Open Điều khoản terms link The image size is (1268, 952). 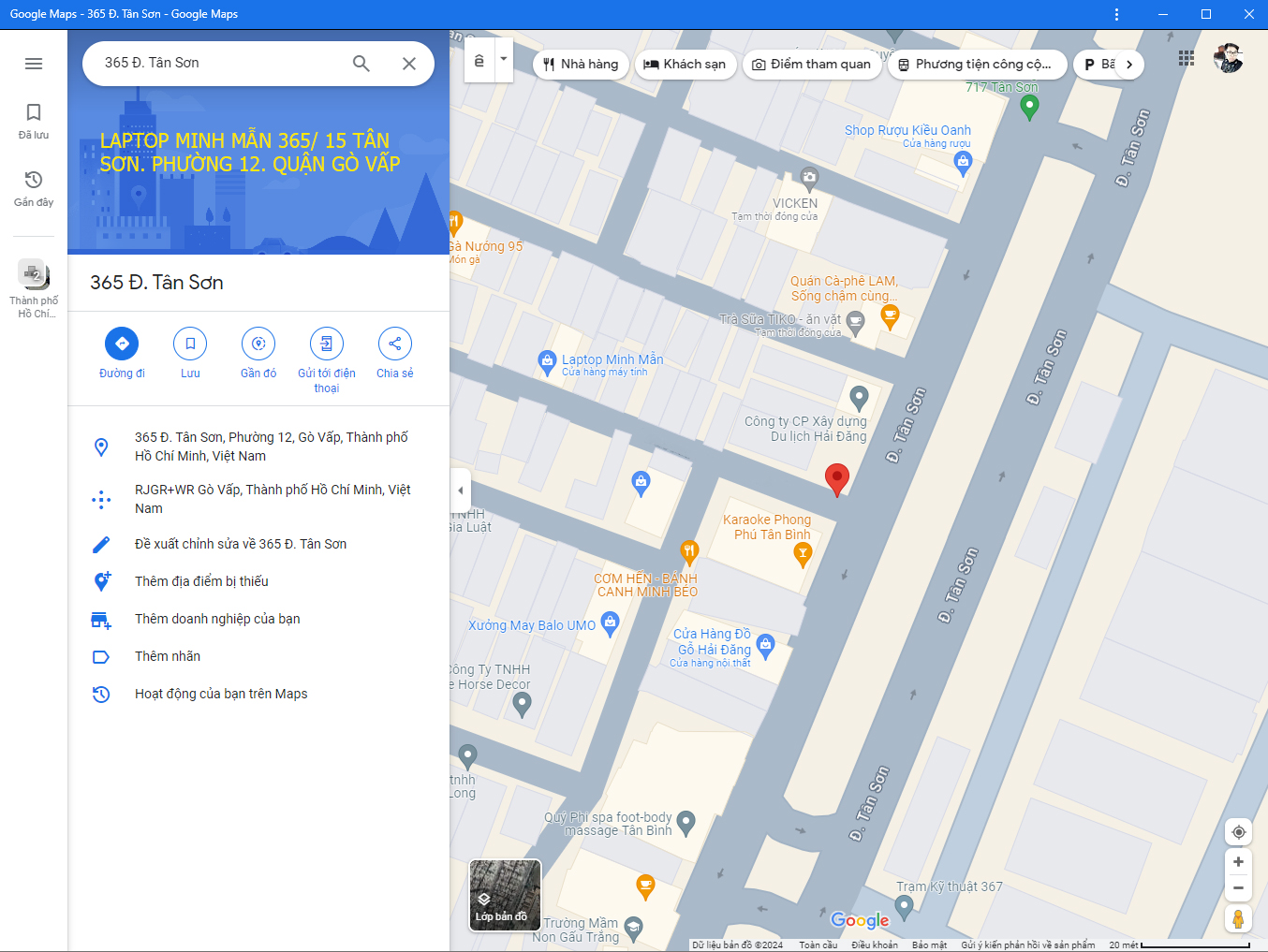coord(875,945)
